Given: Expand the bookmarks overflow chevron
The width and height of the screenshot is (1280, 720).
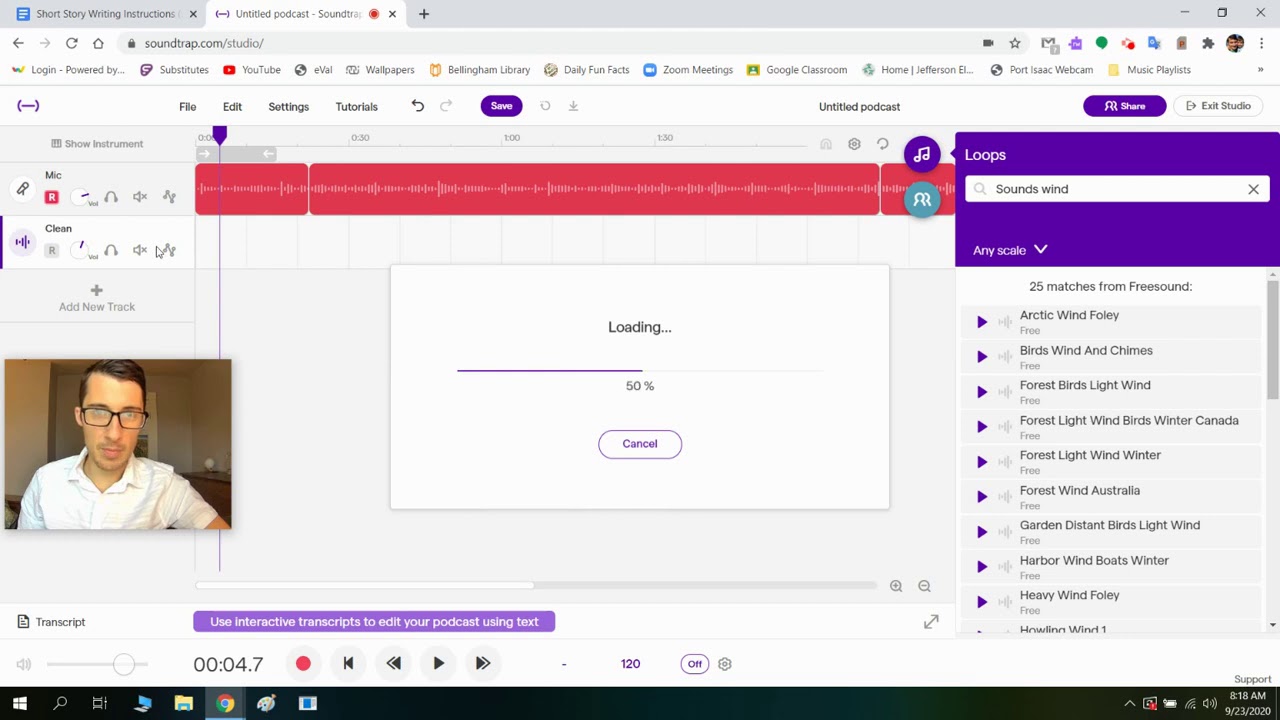Looking at the screenshot, I should tap(1260, 70).
